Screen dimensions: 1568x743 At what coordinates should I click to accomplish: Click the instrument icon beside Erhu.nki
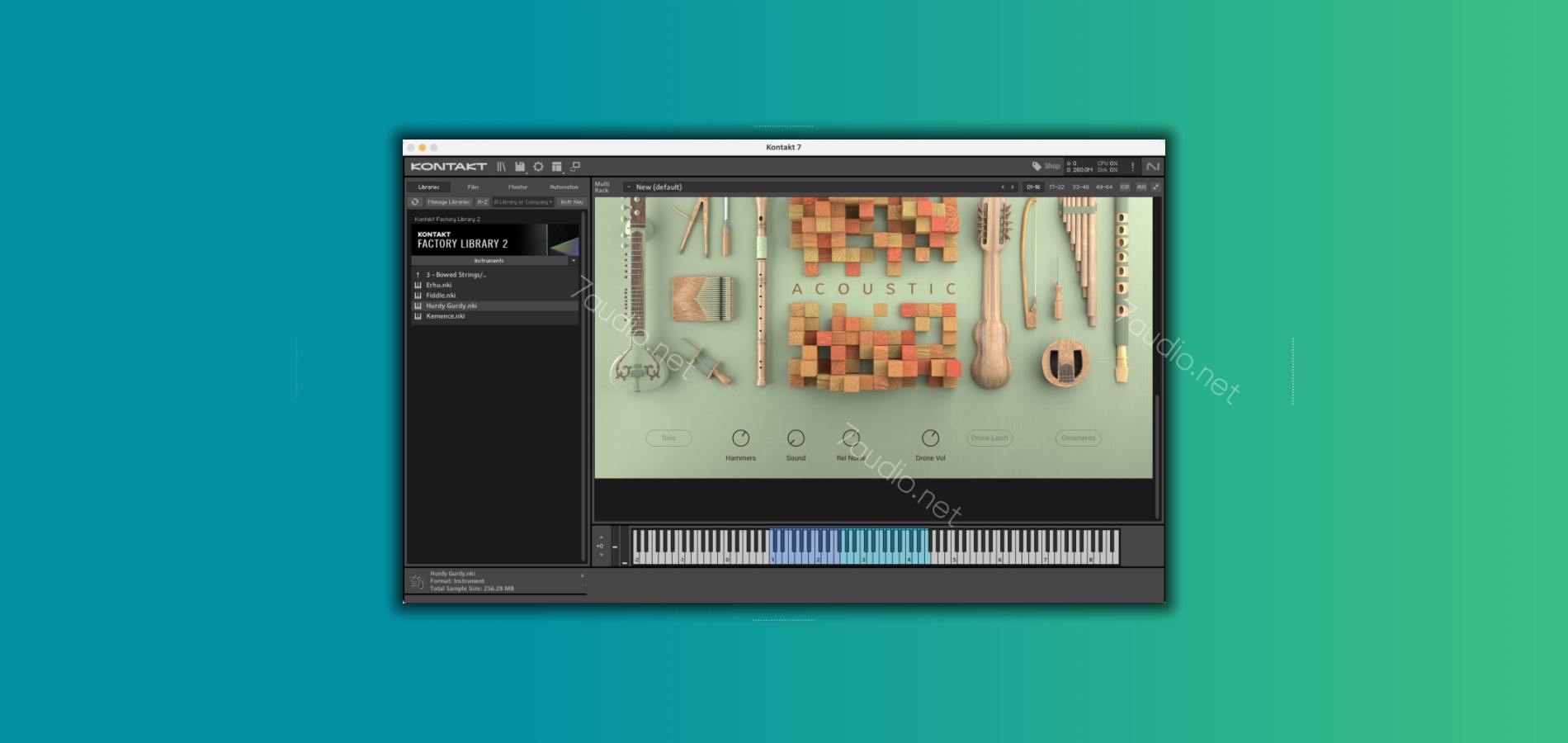418,285
